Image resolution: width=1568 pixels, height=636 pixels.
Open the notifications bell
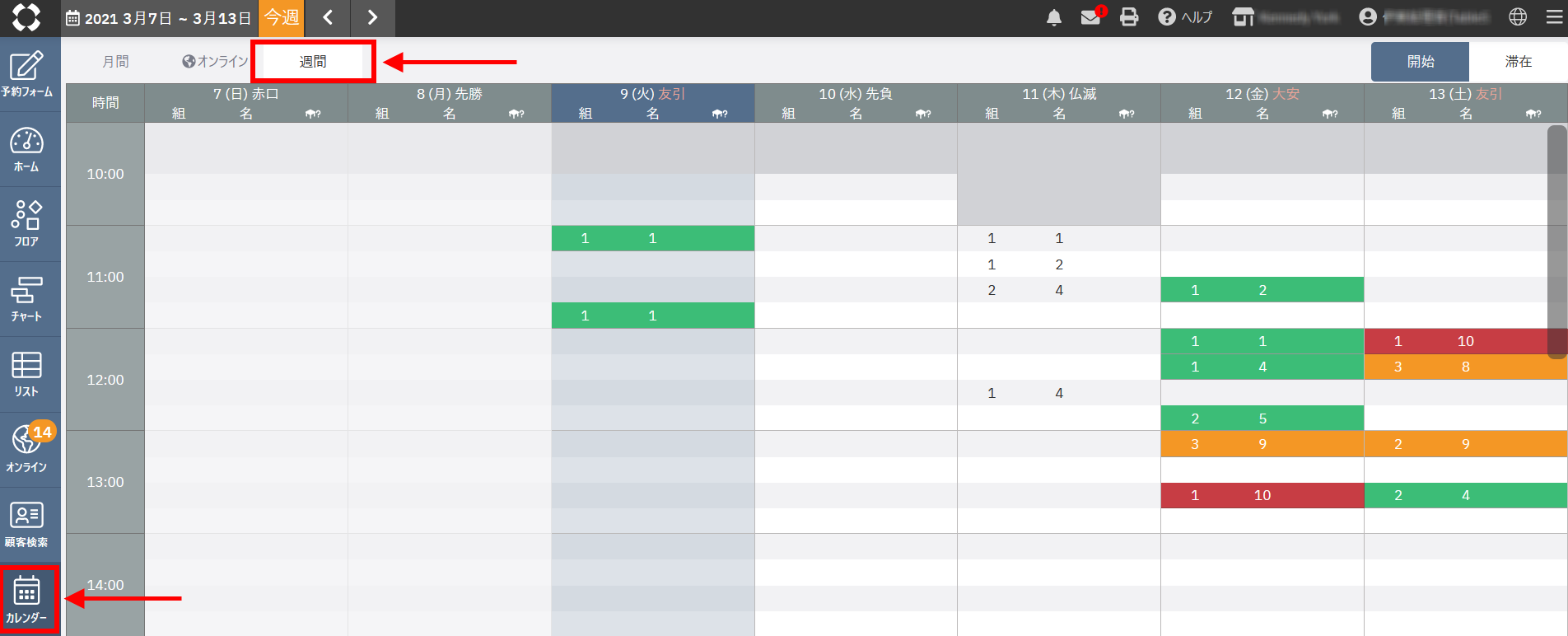(x=1053, y=17)
